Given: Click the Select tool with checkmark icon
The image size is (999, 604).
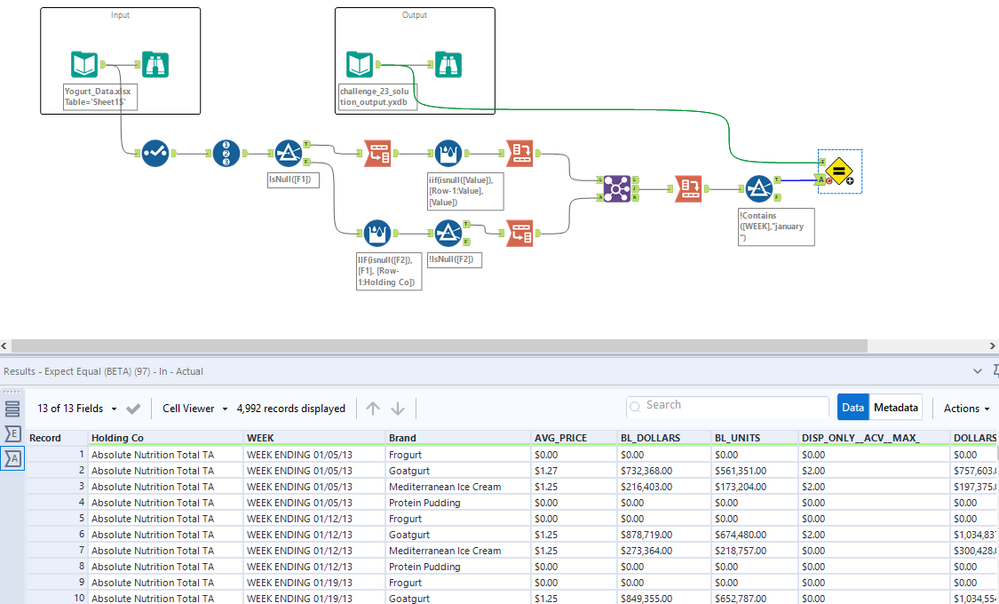Looking at the screenshot, I should [154, 153].
